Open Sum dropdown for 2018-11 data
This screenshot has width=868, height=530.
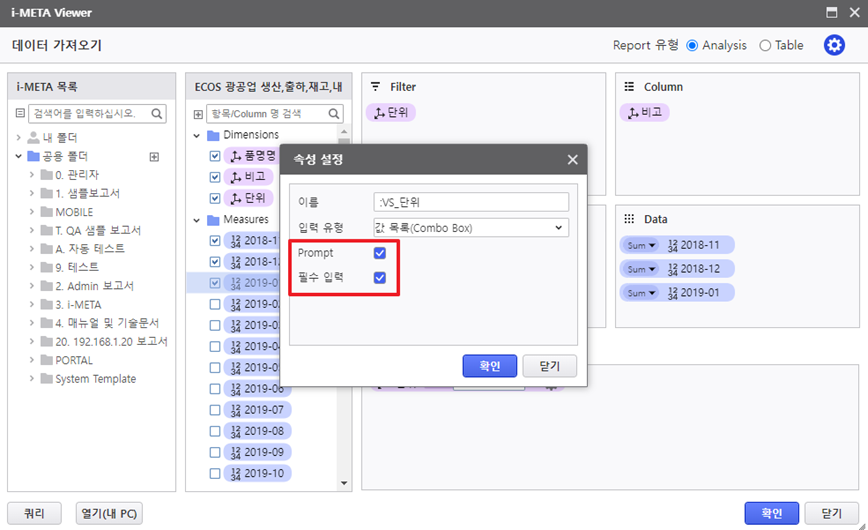[639, 245]
